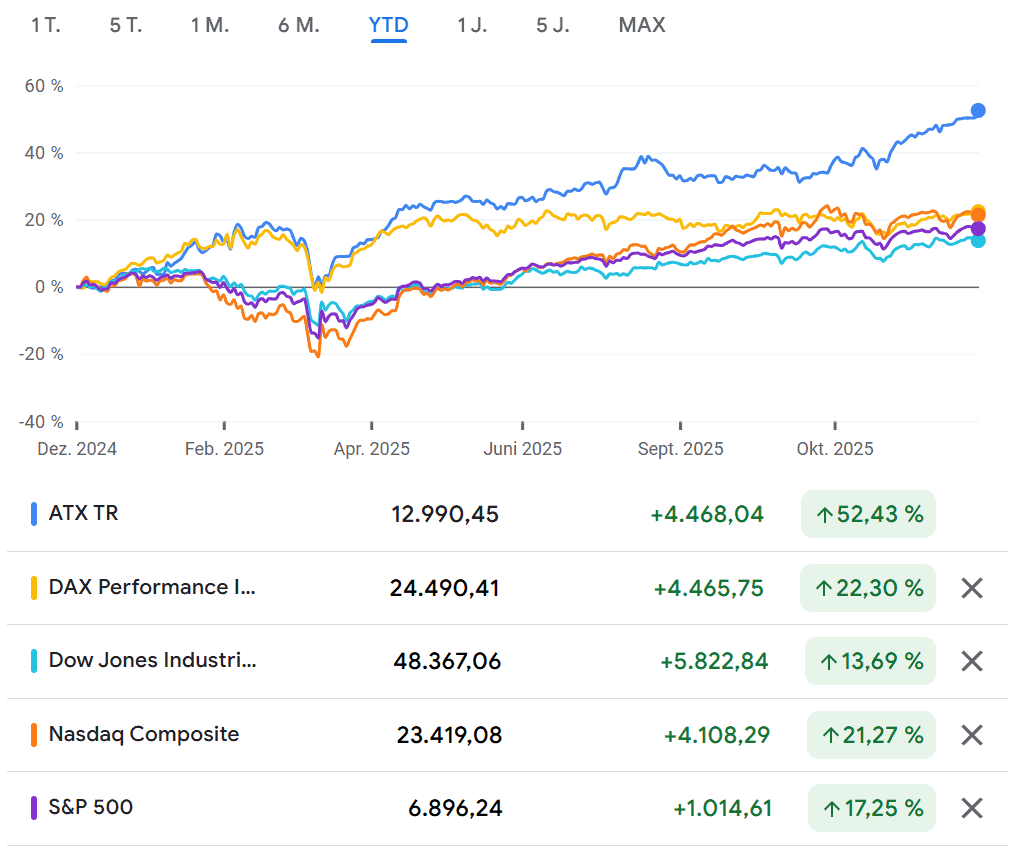Switch to the 1 T. time range
The height and width of the screenshot is (856, 1012).
click(46, 25)
